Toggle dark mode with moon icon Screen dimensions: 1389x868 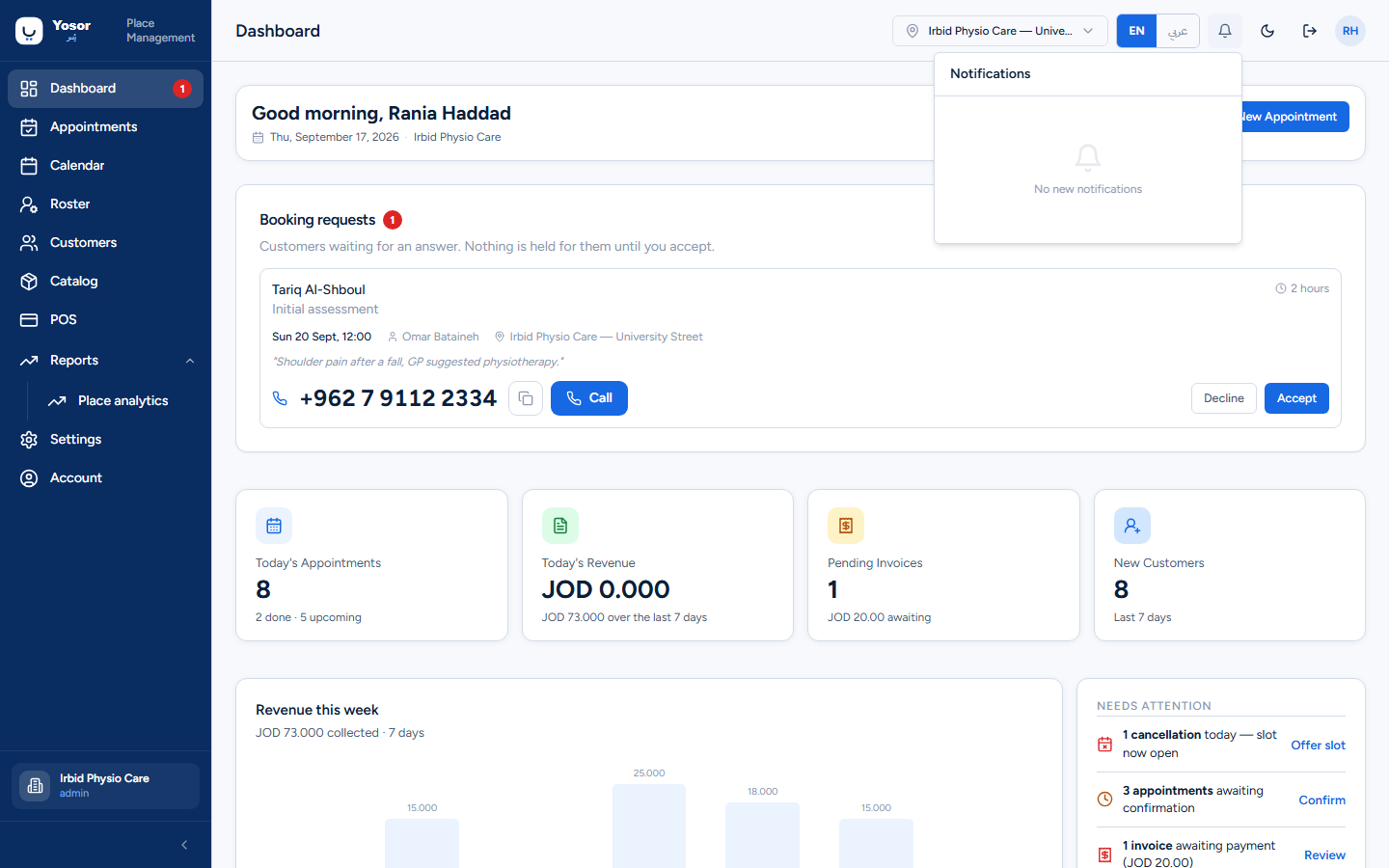click(1267, 31)
